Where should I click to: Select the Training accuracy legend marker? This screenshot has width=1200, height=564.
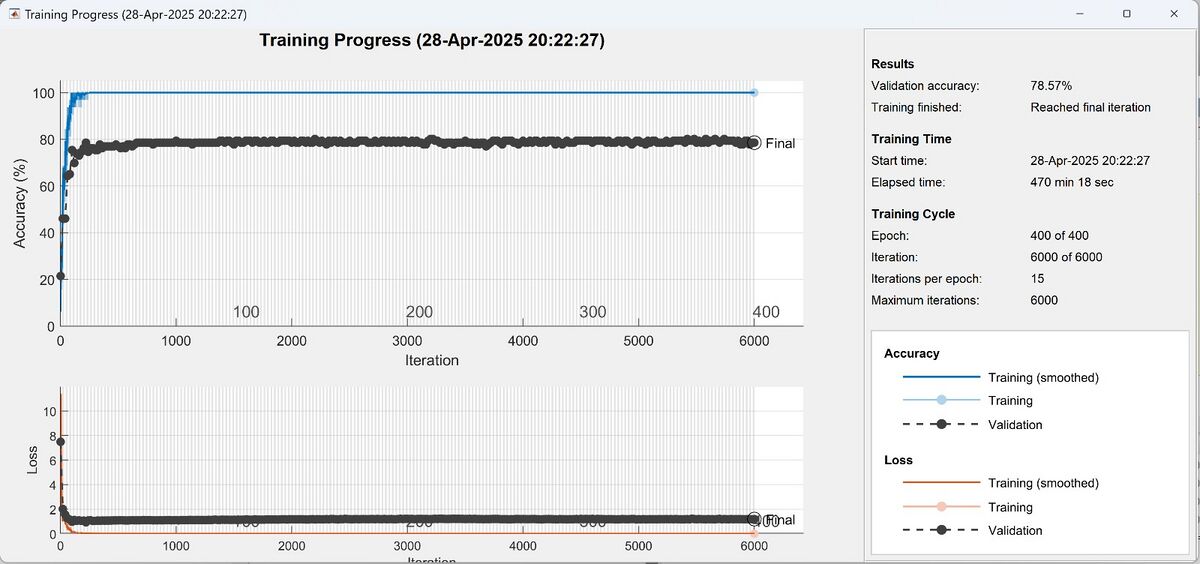[941, 400]
